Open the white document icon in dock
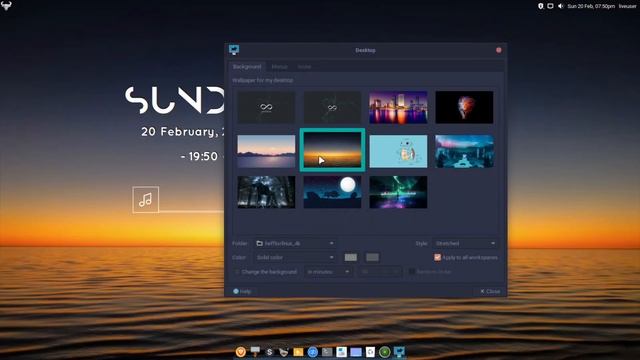The width and height of the screenshot is (640, 360). (x=342, y=352)
